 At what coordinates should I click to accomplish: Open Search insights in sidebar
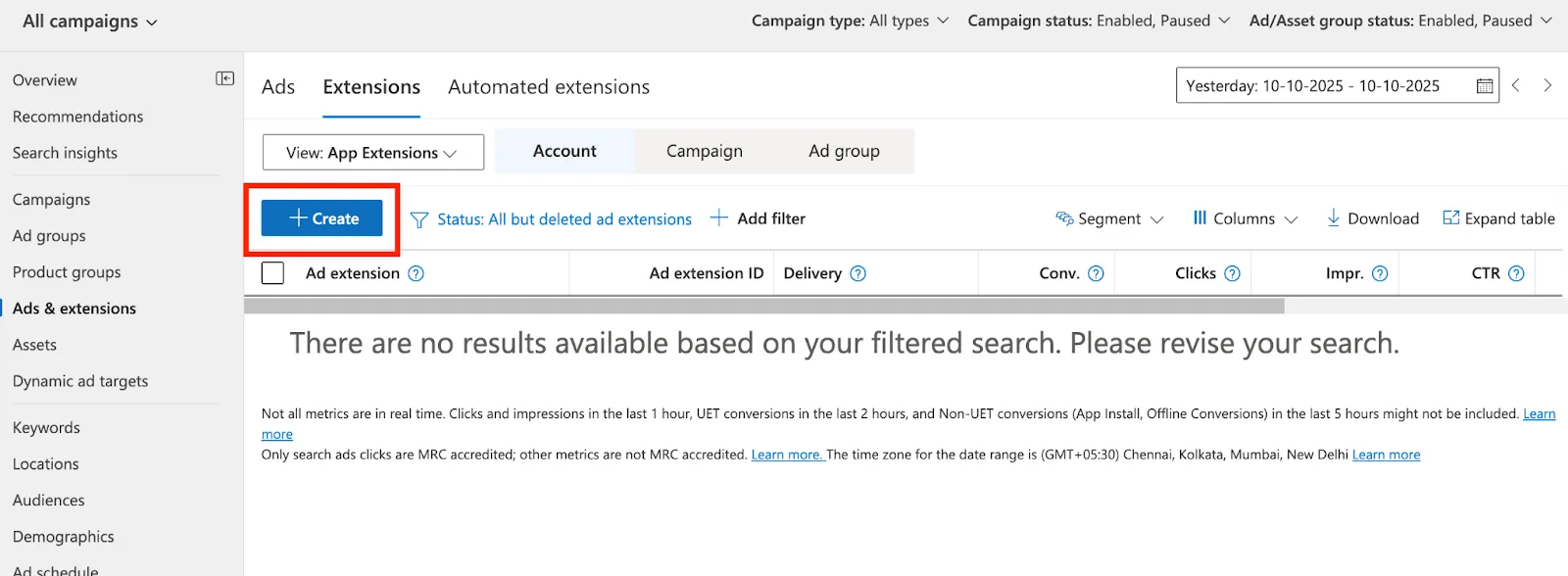pos(65,153)
